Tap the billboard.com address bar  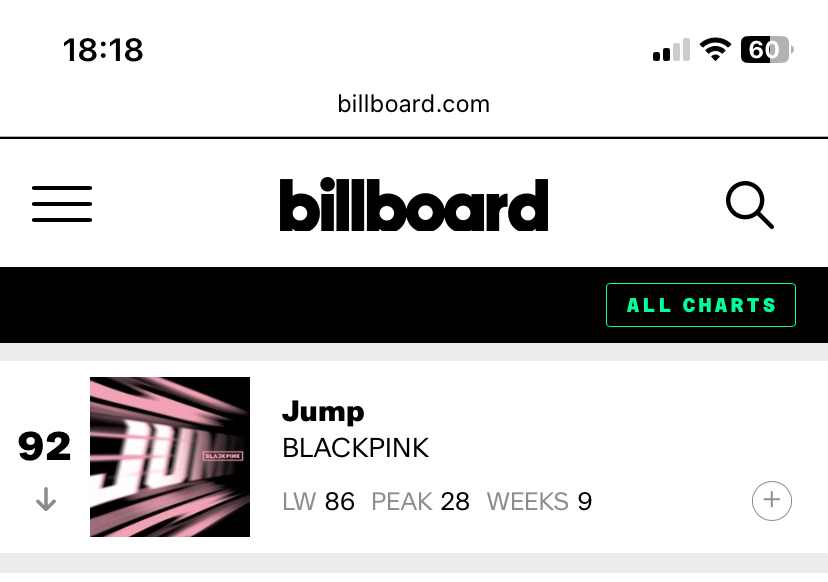(x=414, y=104)
